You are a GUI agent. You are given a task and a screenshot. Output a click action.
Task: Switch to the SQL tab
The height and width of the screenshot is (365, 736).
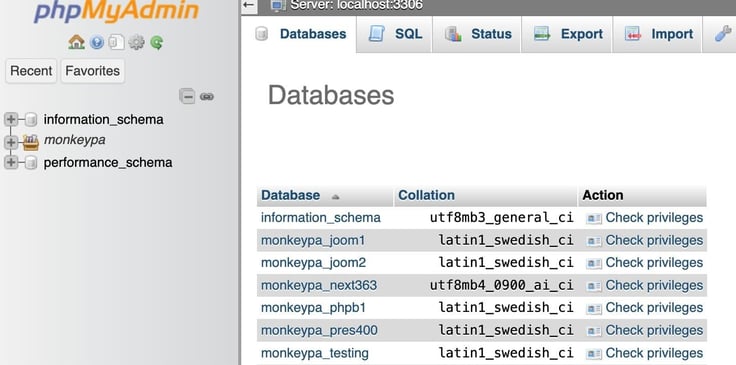(395, 34)
